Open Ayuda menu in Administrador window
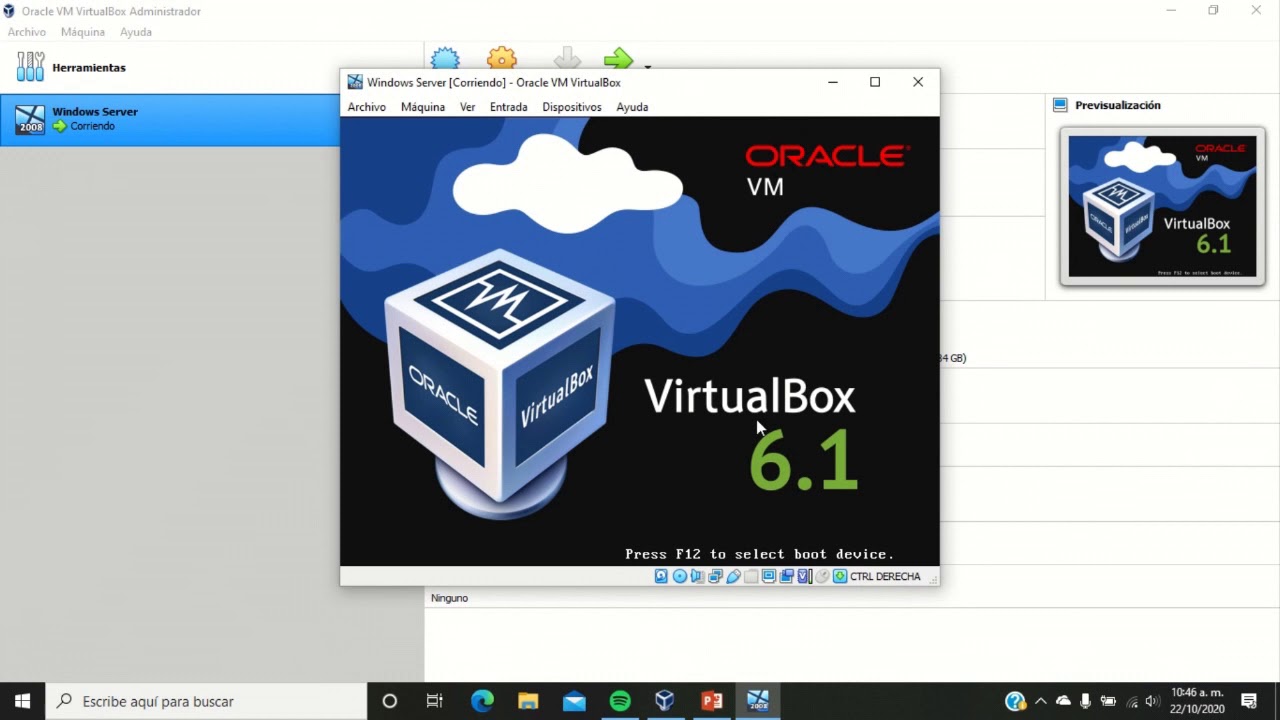The width and height of the screenshot is (1280, 720). (136, 32)
